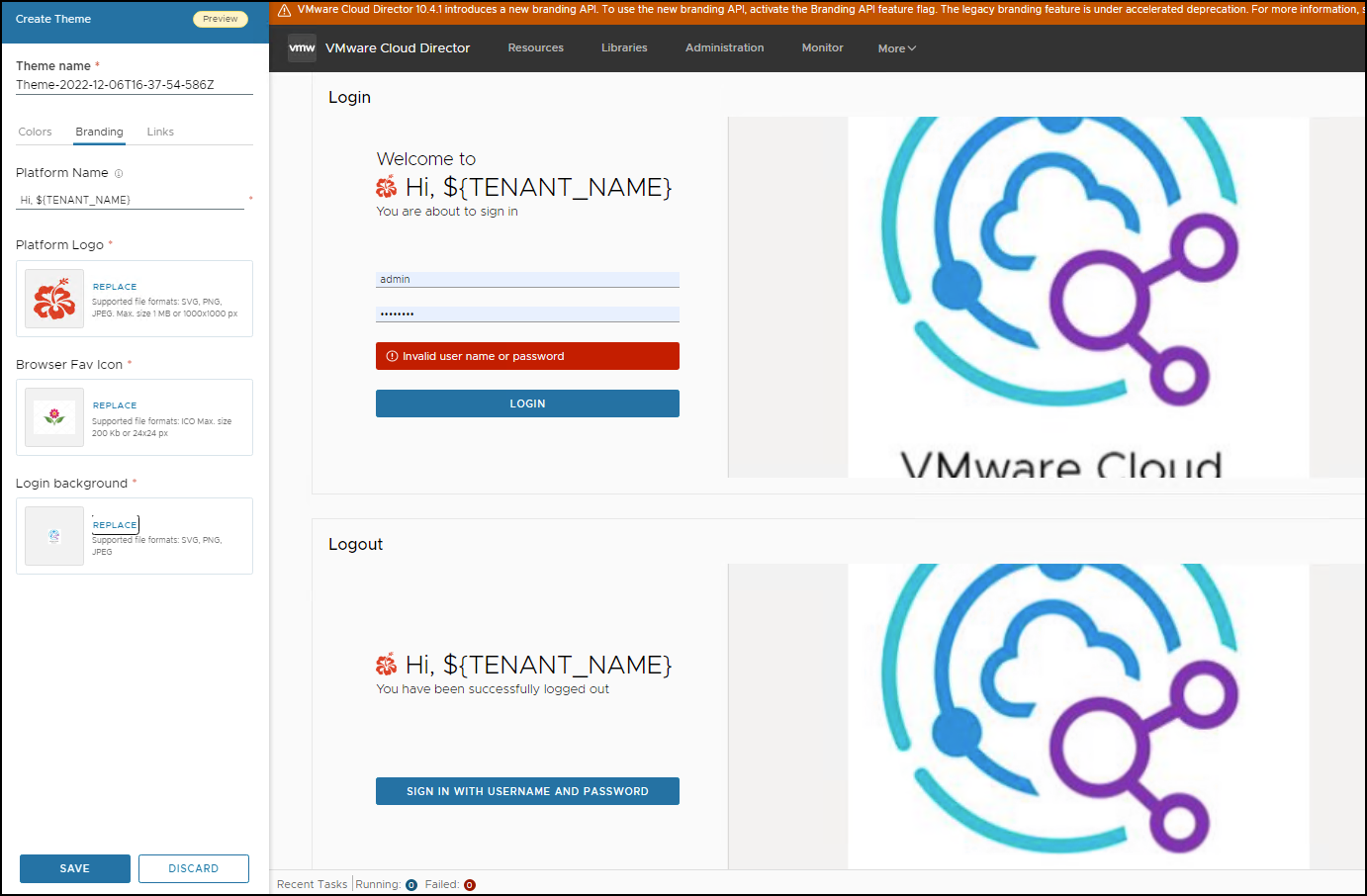Click the password field in preview

click(527, 314)
